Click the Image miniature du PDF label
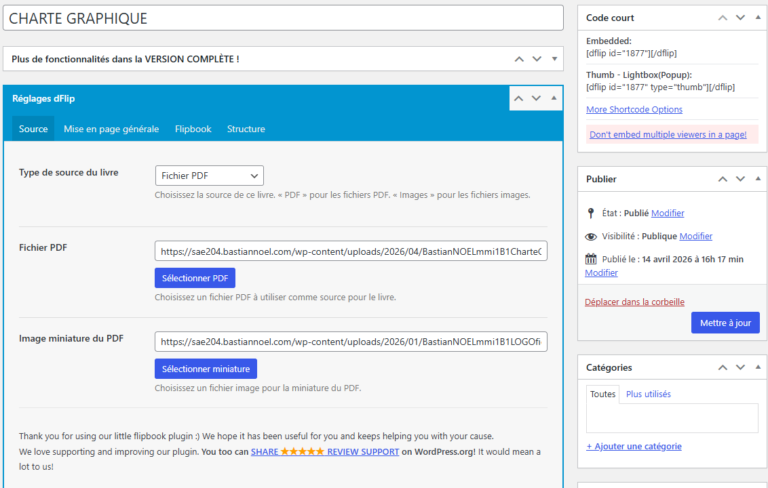 tap(71, 339)
